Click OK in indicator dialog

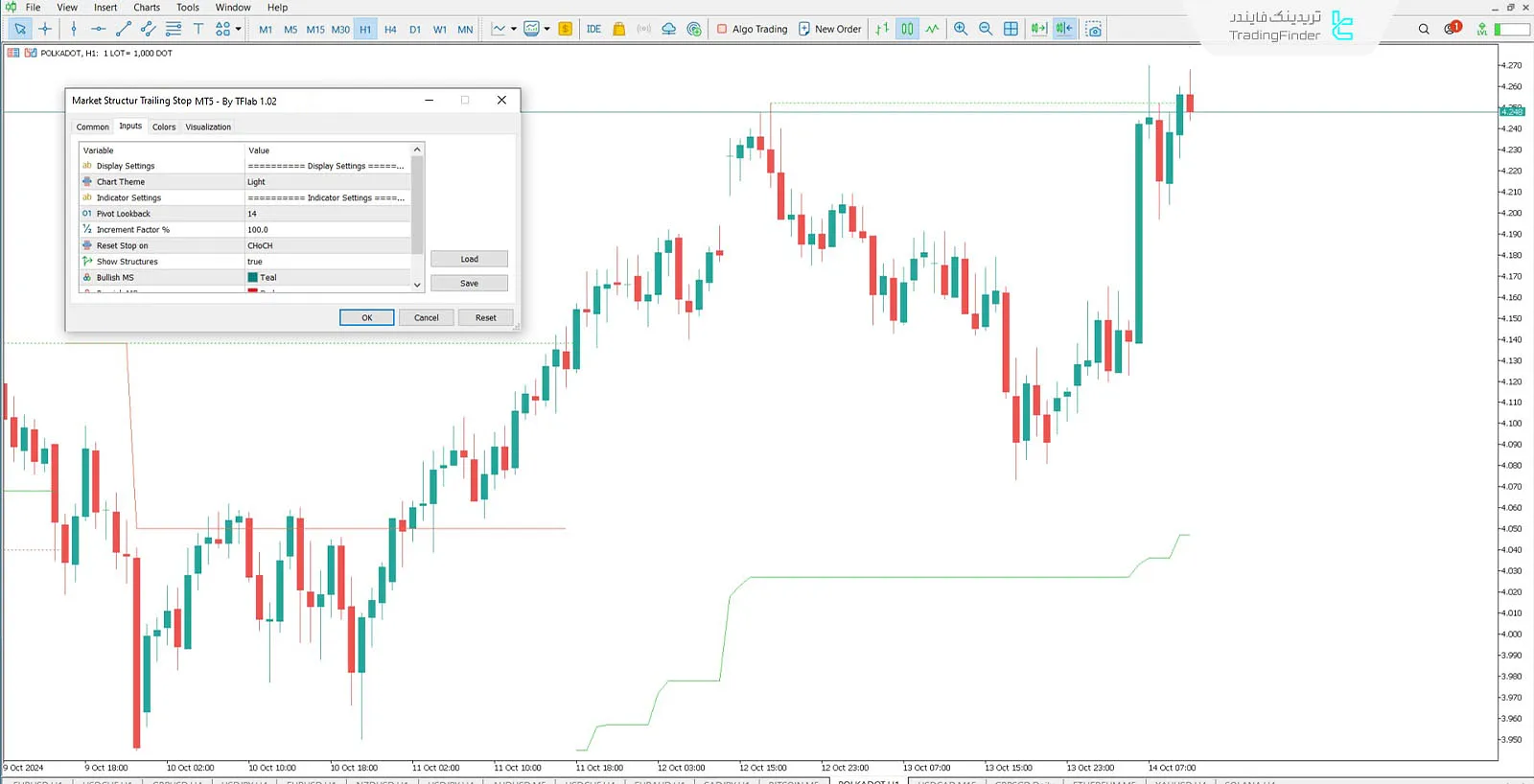367,317
